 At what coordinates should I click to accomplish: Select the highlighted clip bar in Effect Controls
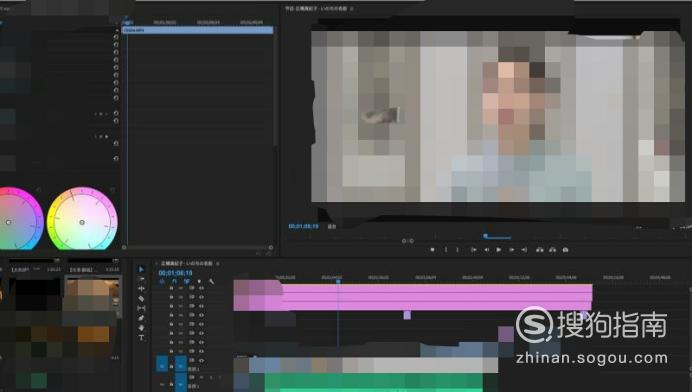click(x=198, y=30)
